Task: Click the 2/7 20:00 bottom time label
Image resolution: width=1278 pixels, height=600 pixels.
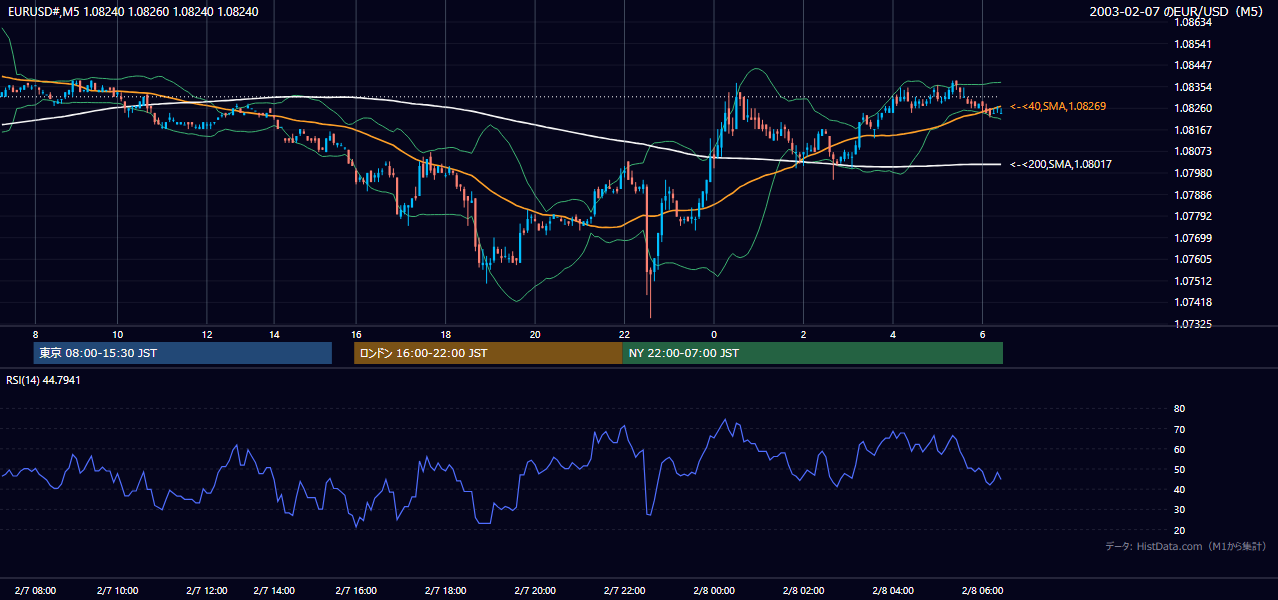Action: [x=533, y=590]
